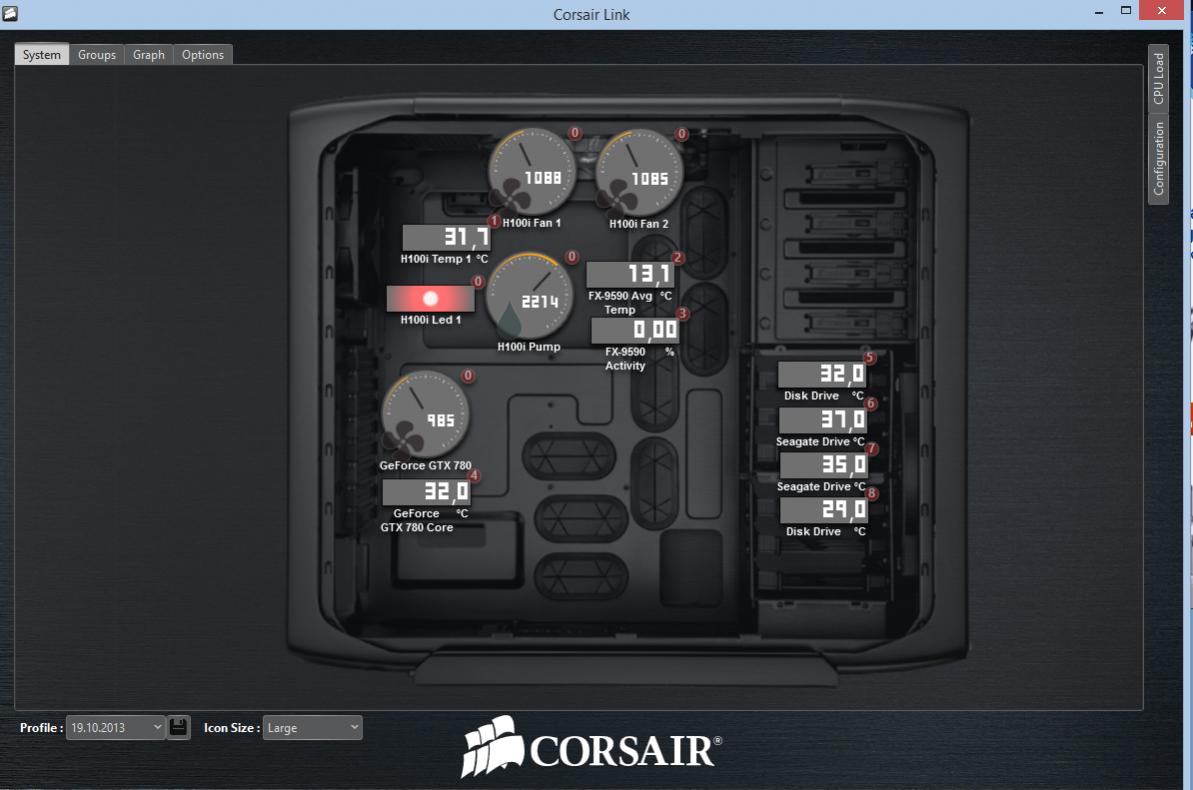Close the Corsair Link window
1193x790 pixels.
click(1162, 11)
